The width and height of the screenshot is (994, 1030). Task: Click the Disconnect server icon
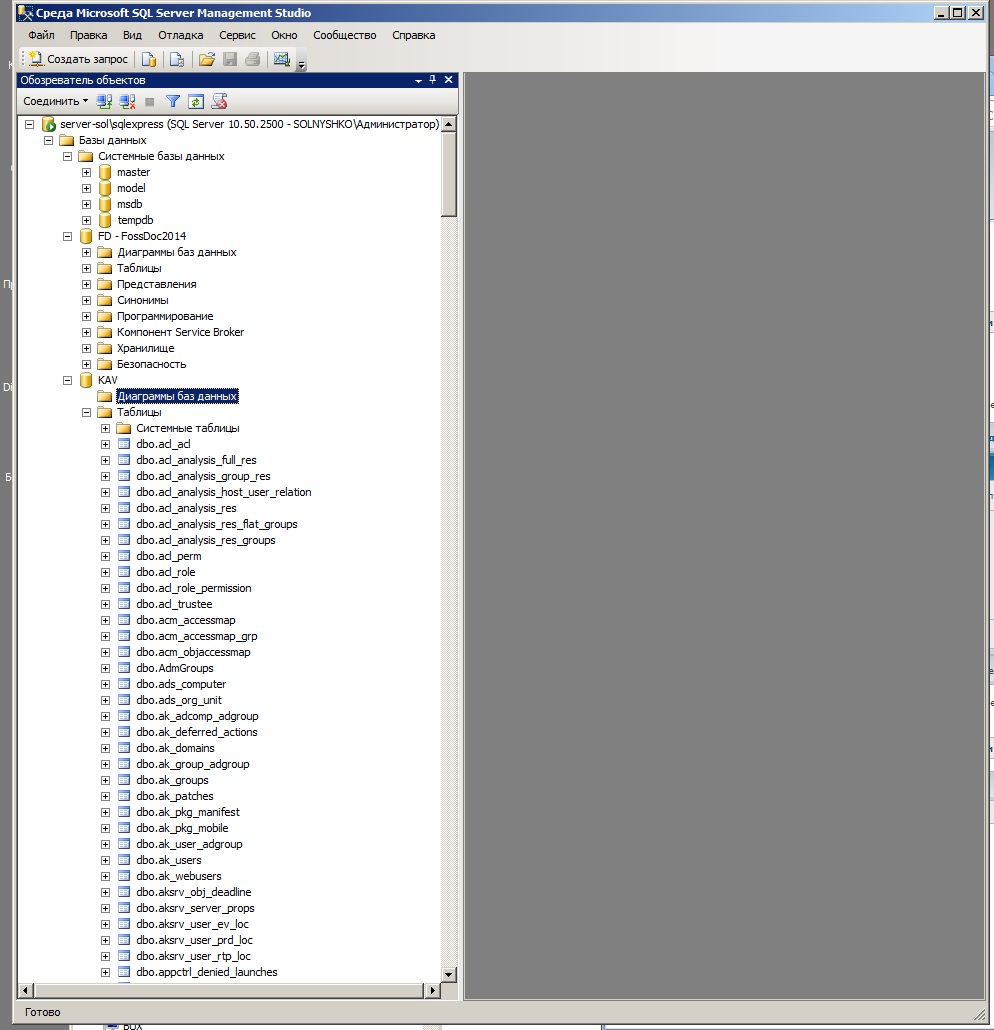[x=127, y=101]
